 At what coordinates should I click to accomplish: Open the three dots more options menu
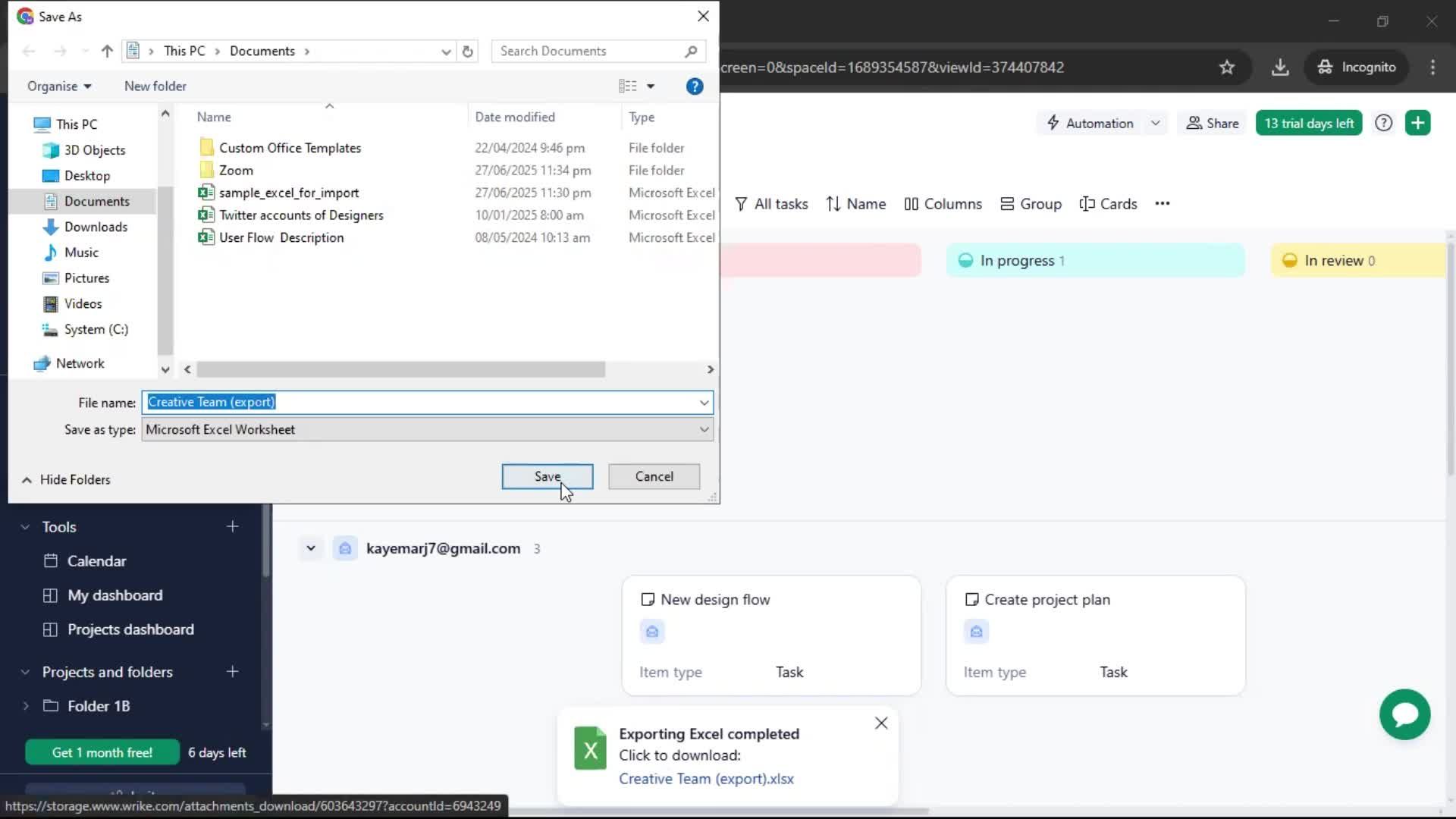tap(1162, 203)
